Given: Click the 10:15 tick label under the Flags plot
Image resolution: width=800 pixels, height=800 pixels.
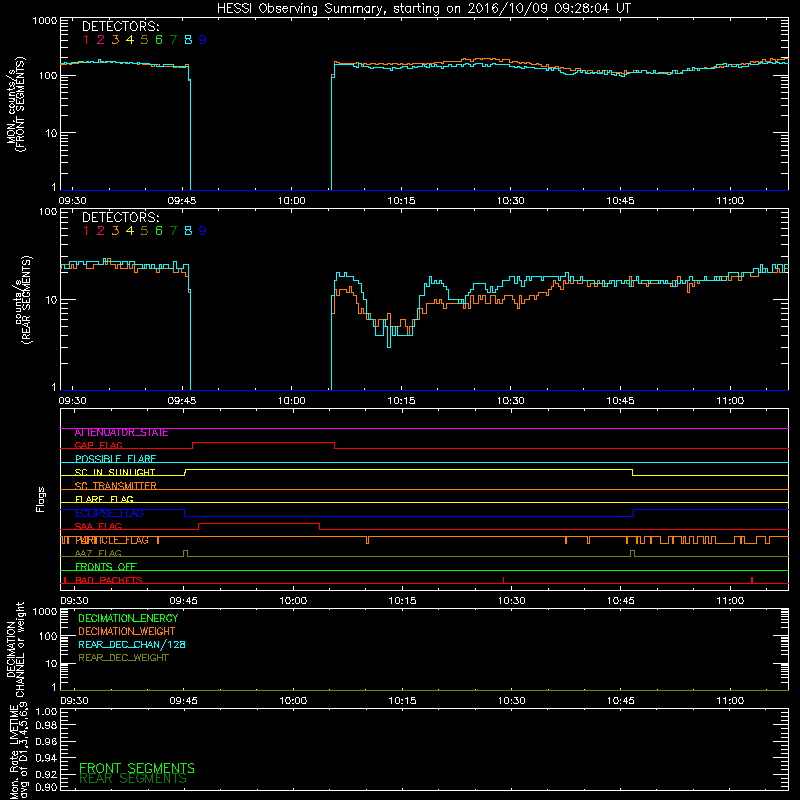Looking at the screenshot, I should click(x=403, y=601).
